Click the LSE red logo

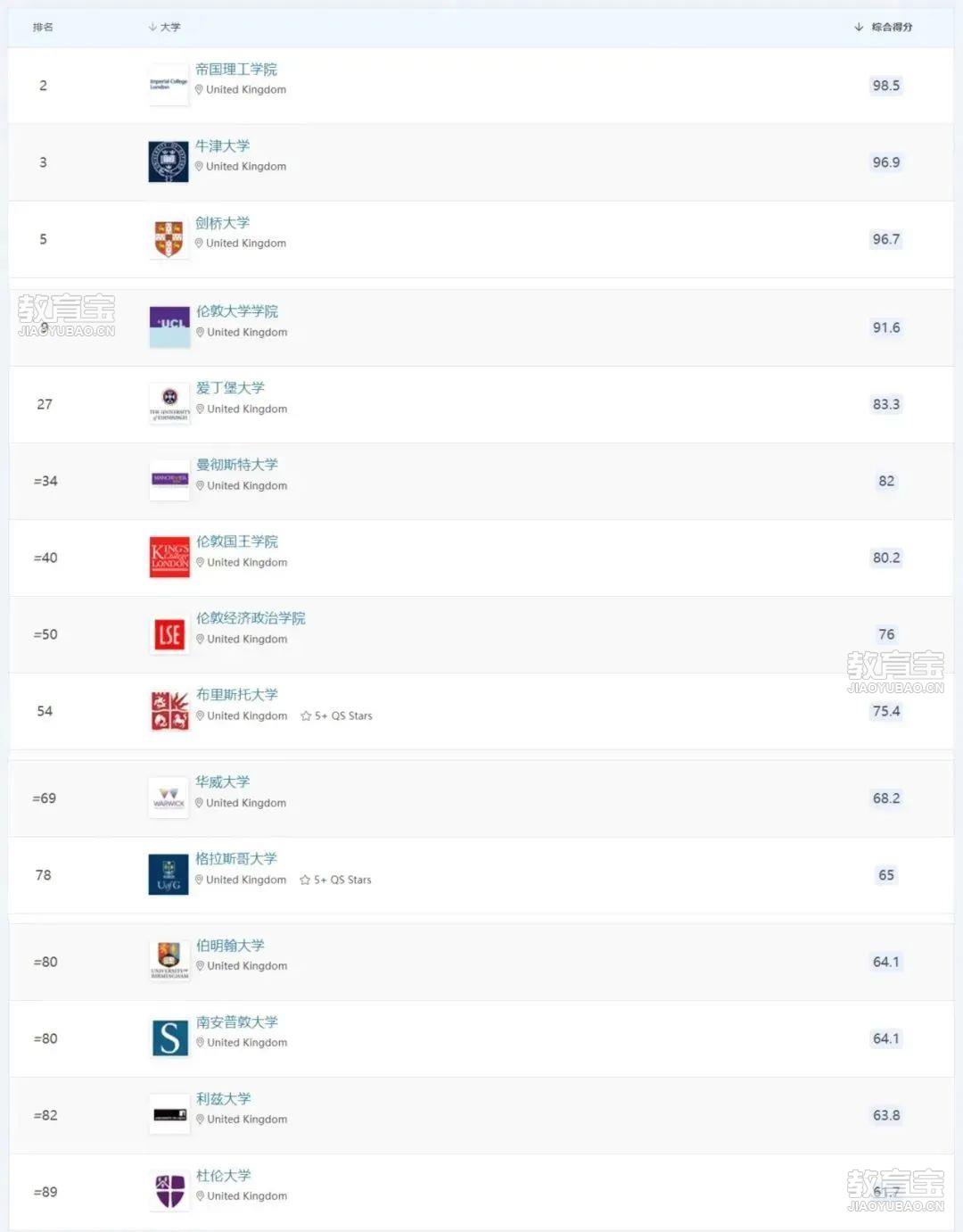click(x=169, y=634)
